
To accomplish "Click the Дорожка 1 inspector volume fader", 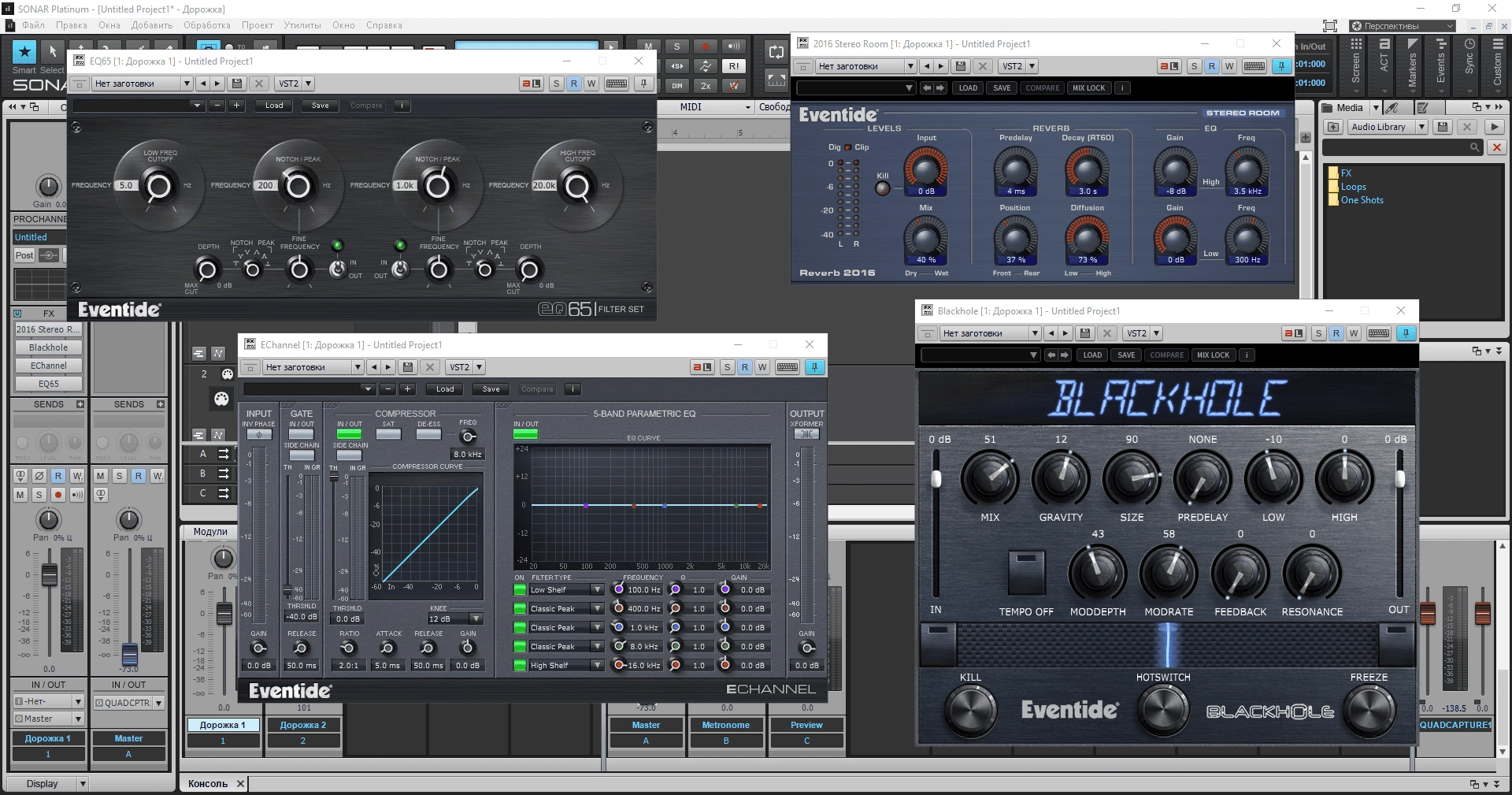I will tap(49, 575).
